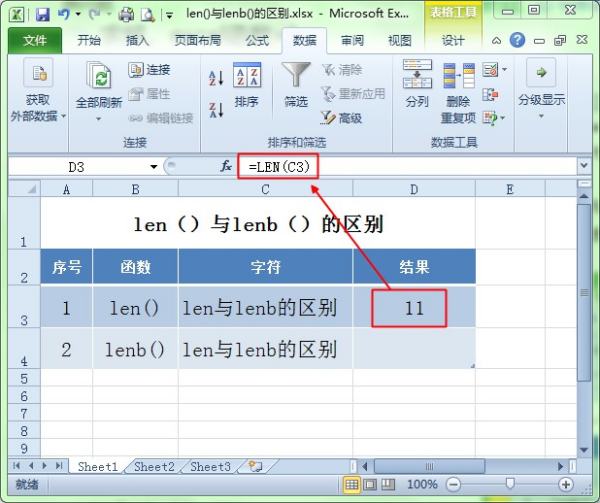Click the 重新应用 reapply button
Viewport: 600px width, 503px height.
(x=353, y=94)
